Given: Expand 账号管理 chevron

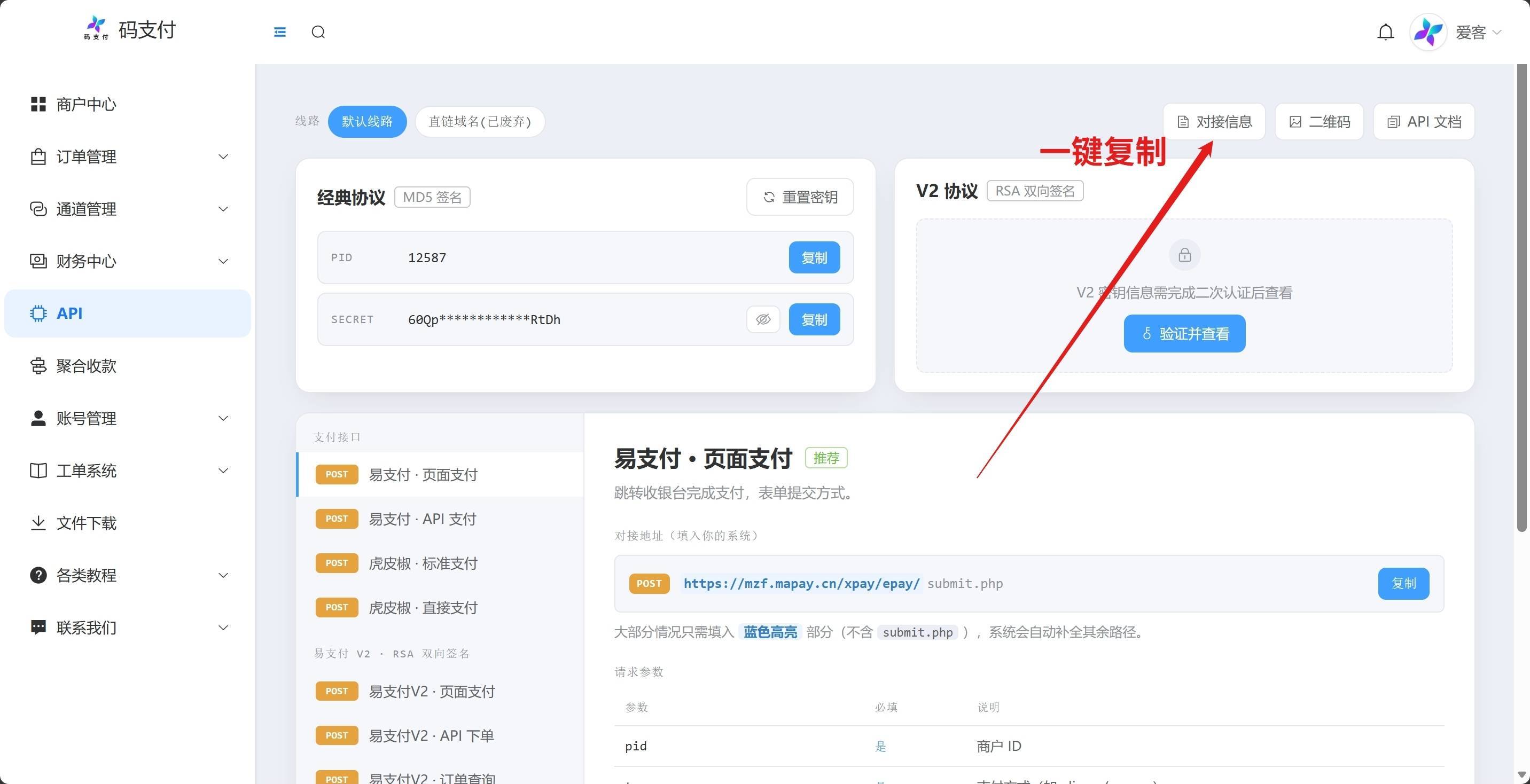Looking at the screenshot, I should pyautogui.click(x=223, y=418).
